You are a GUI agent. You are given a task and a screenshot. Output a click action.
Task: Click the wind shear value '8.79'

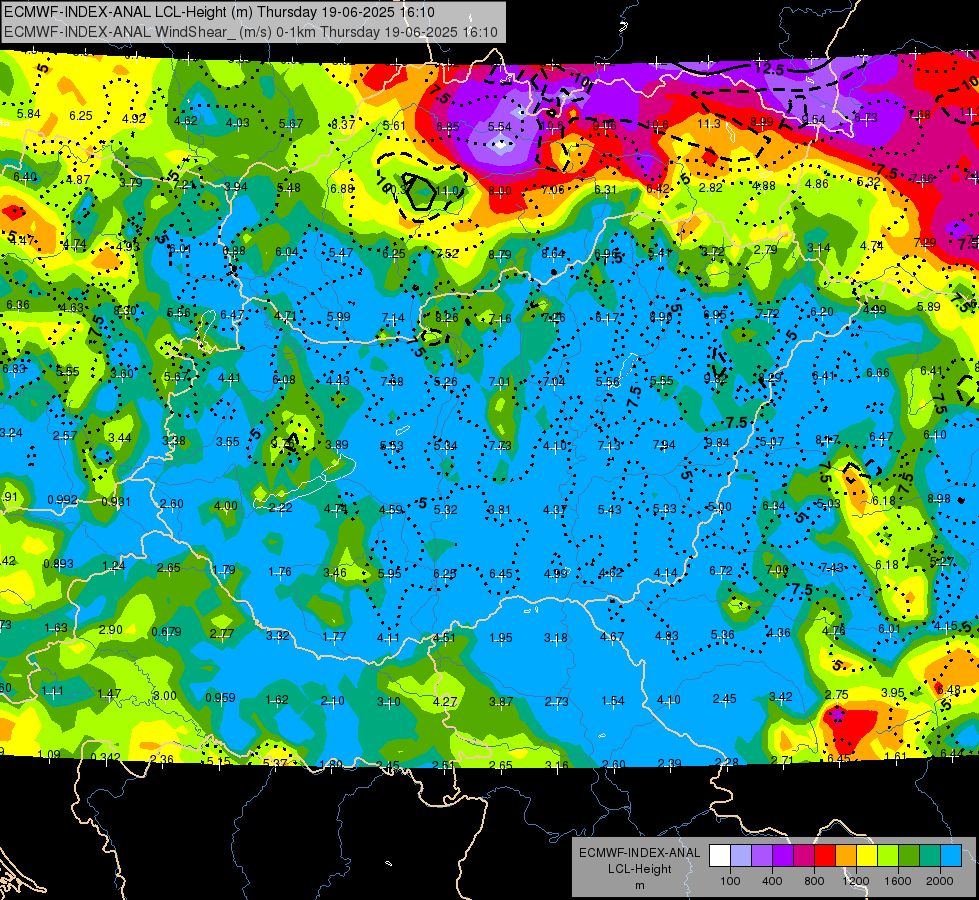tap(500, 255)
